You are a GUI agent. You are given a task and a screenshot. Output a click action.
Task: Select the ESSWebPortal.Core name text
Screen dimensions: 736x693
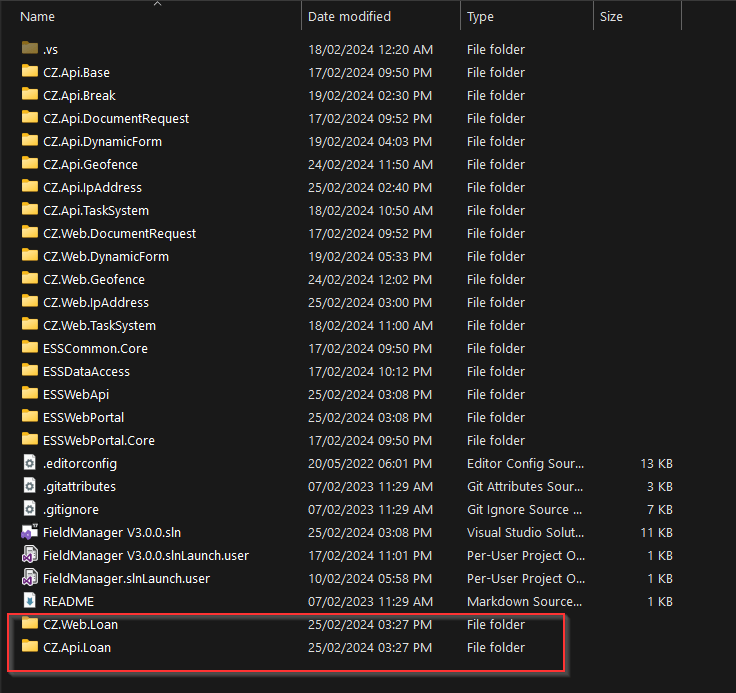pyautogui.click(x=99, y=440)
